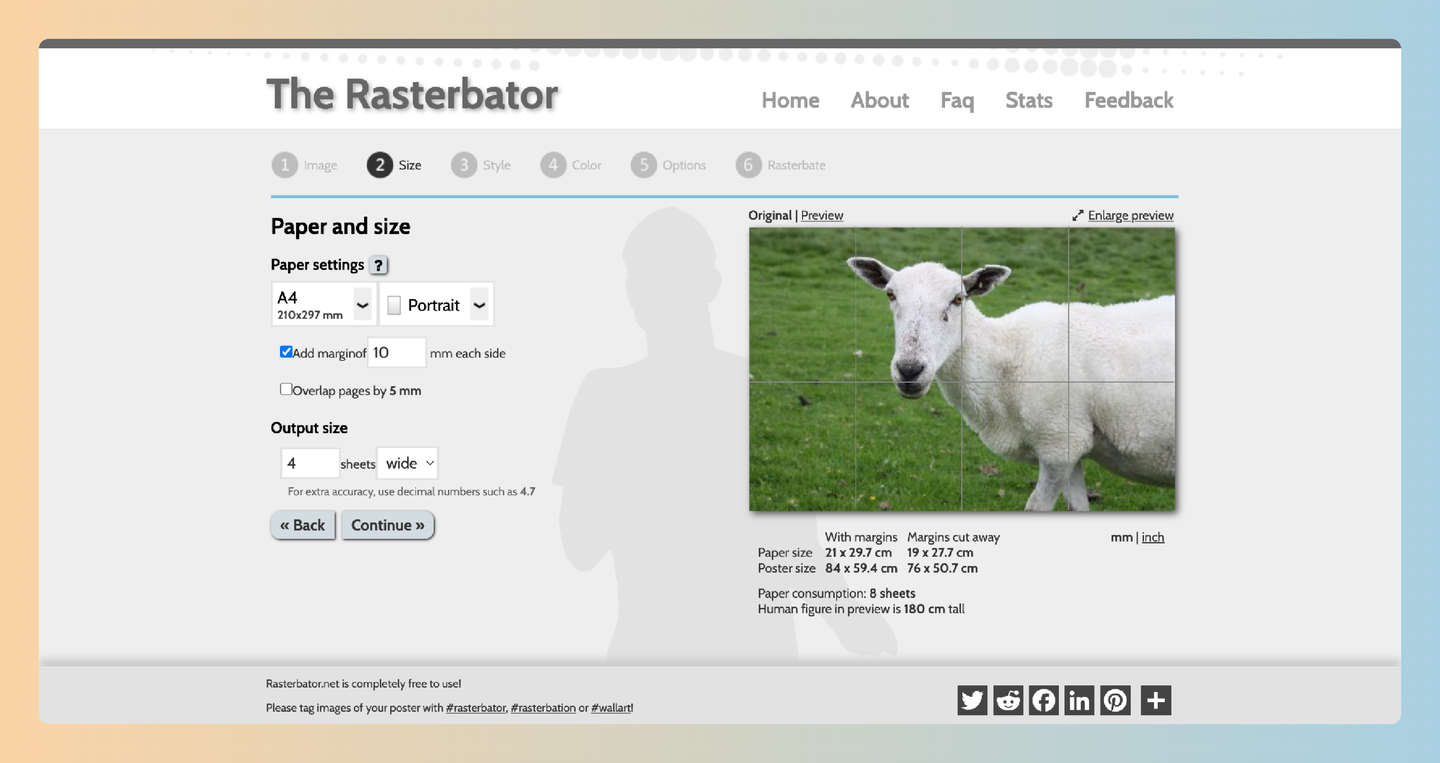The height and width of the screenshot is (763, 1440).
Task: Share via the Facebook icon
Action: coord(1043,700)
